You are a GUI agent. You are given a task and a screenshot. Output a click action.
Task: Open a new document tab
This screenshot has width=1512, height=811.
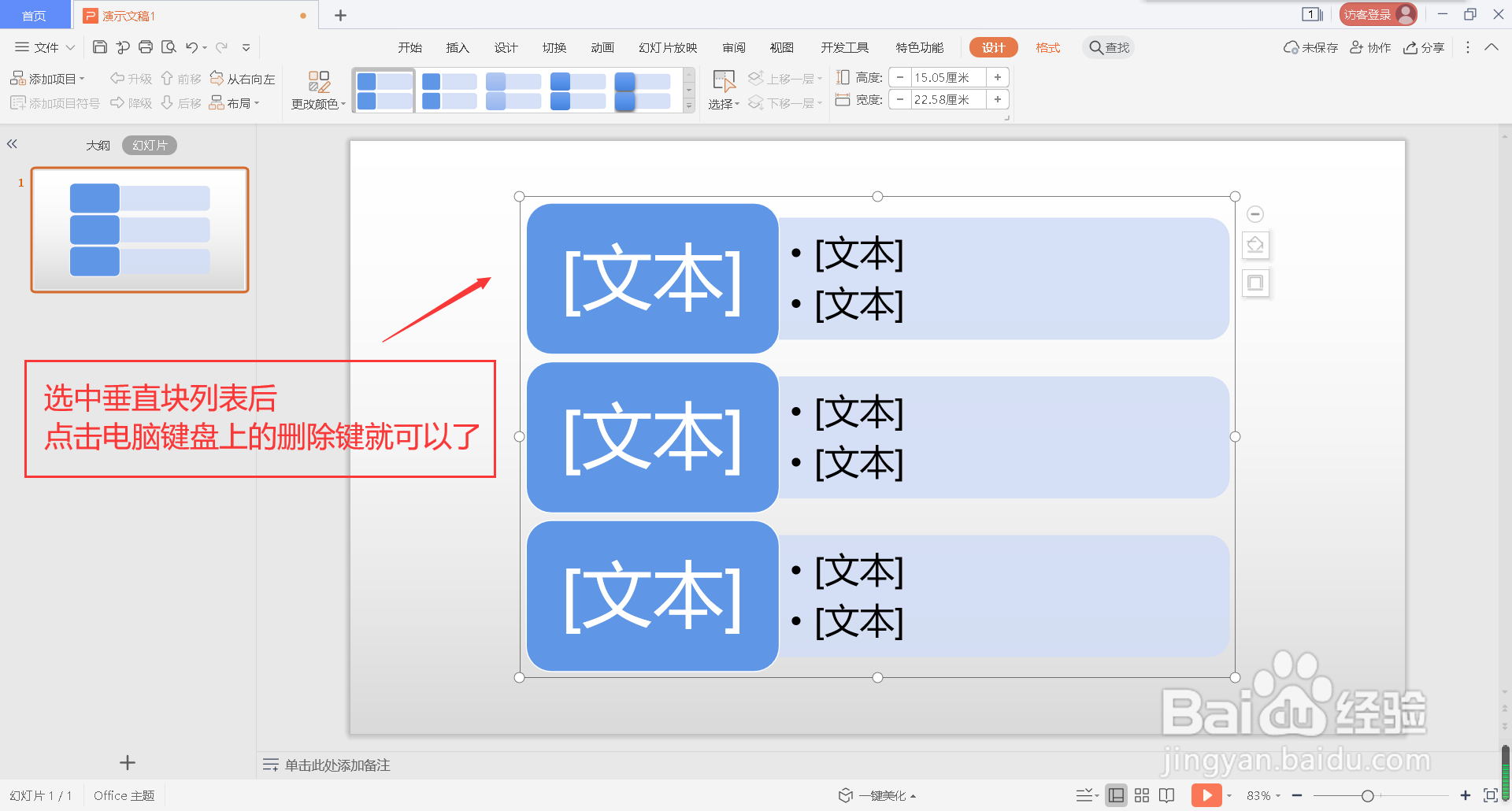(340, 15)
